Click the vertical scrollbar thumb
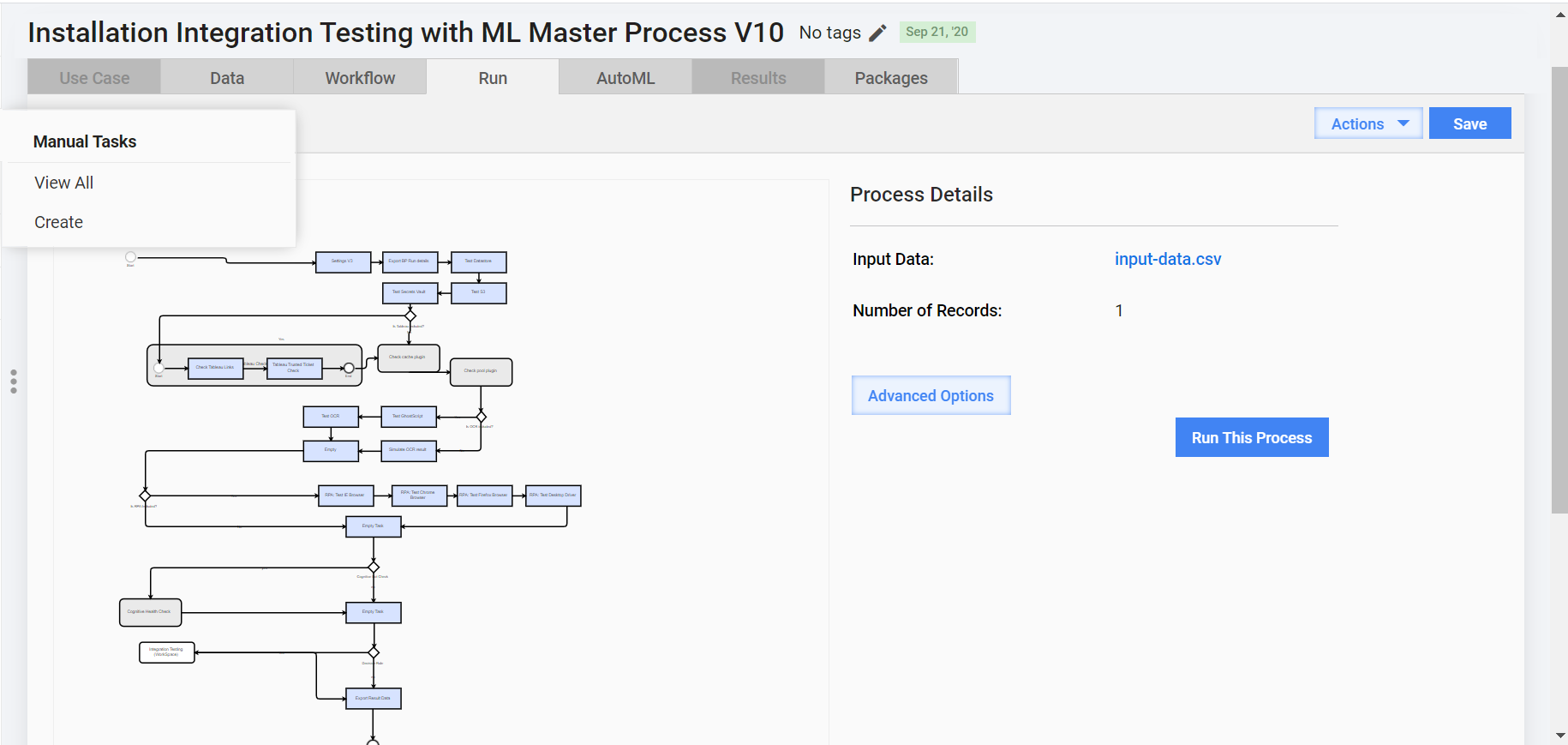 1559,290
